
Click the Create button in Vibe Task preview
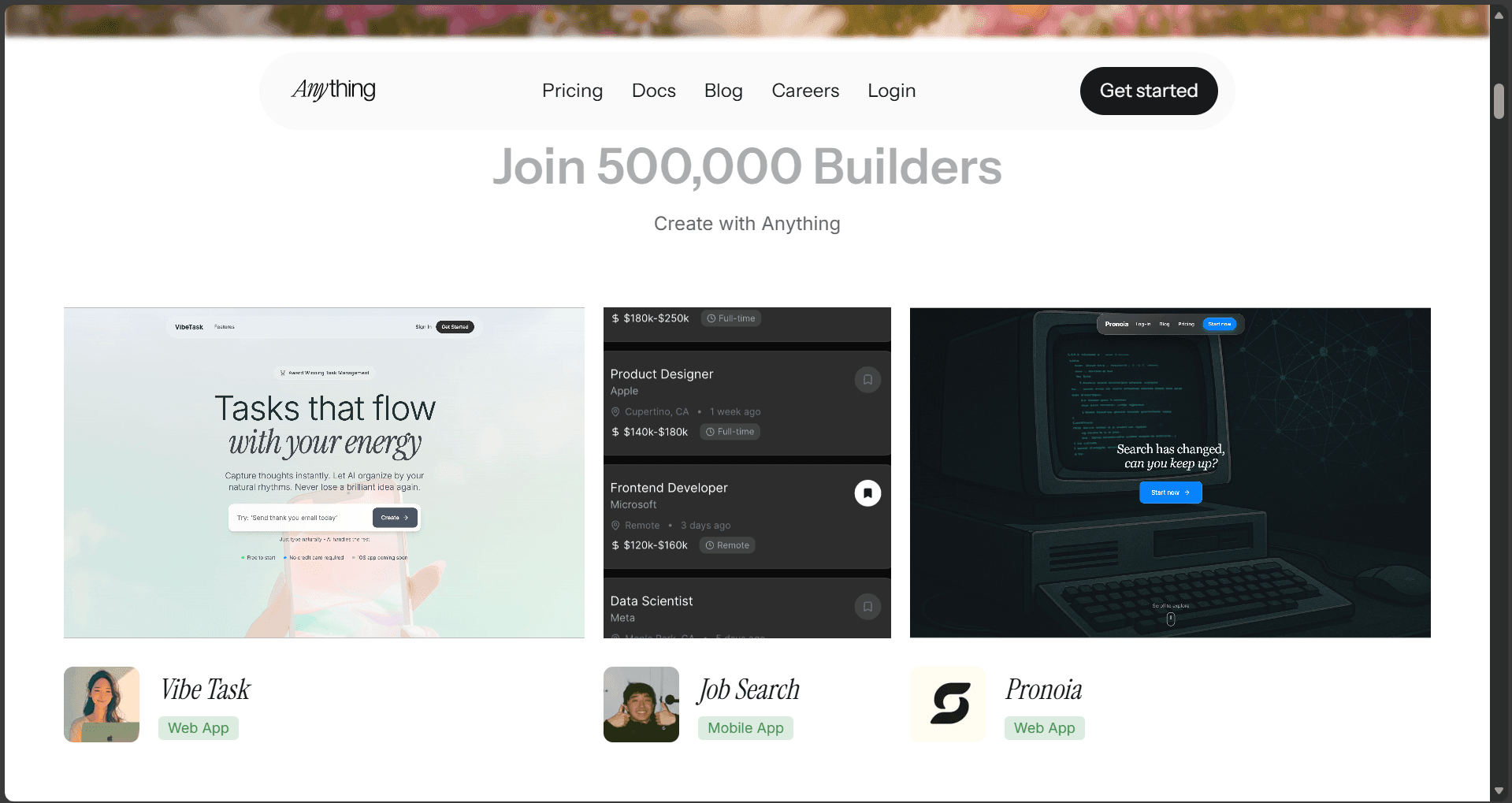pyautogui.click(x=395, y=518)
